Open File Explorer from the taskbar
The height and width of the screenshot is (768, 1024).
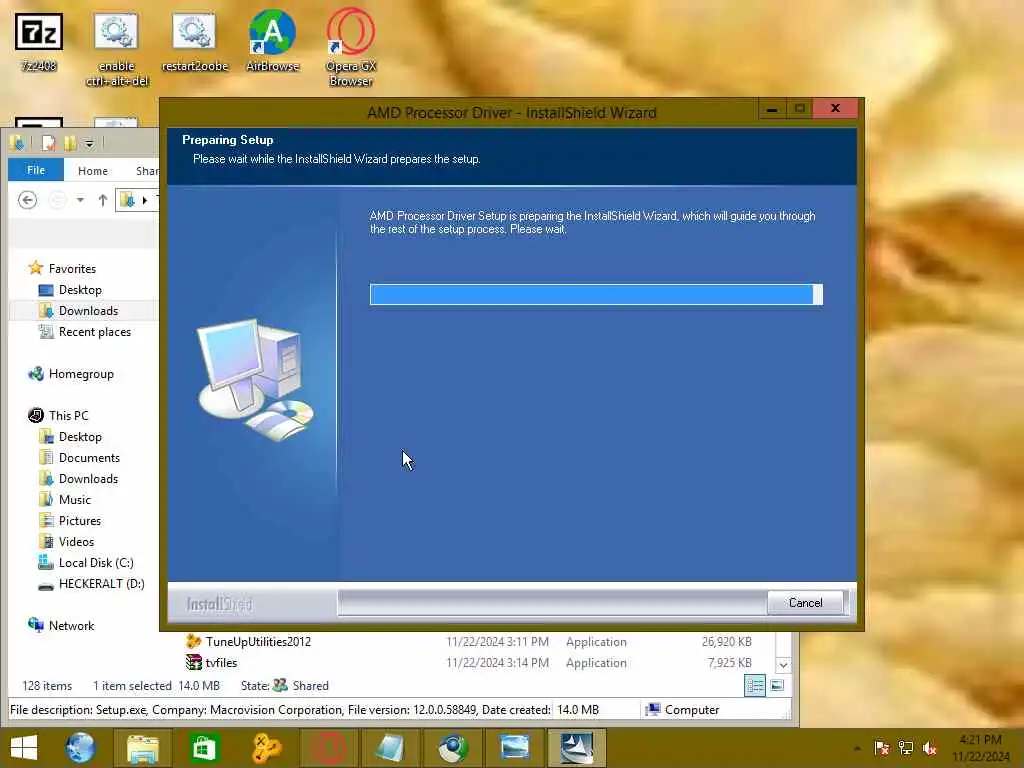tap(142, 748)
